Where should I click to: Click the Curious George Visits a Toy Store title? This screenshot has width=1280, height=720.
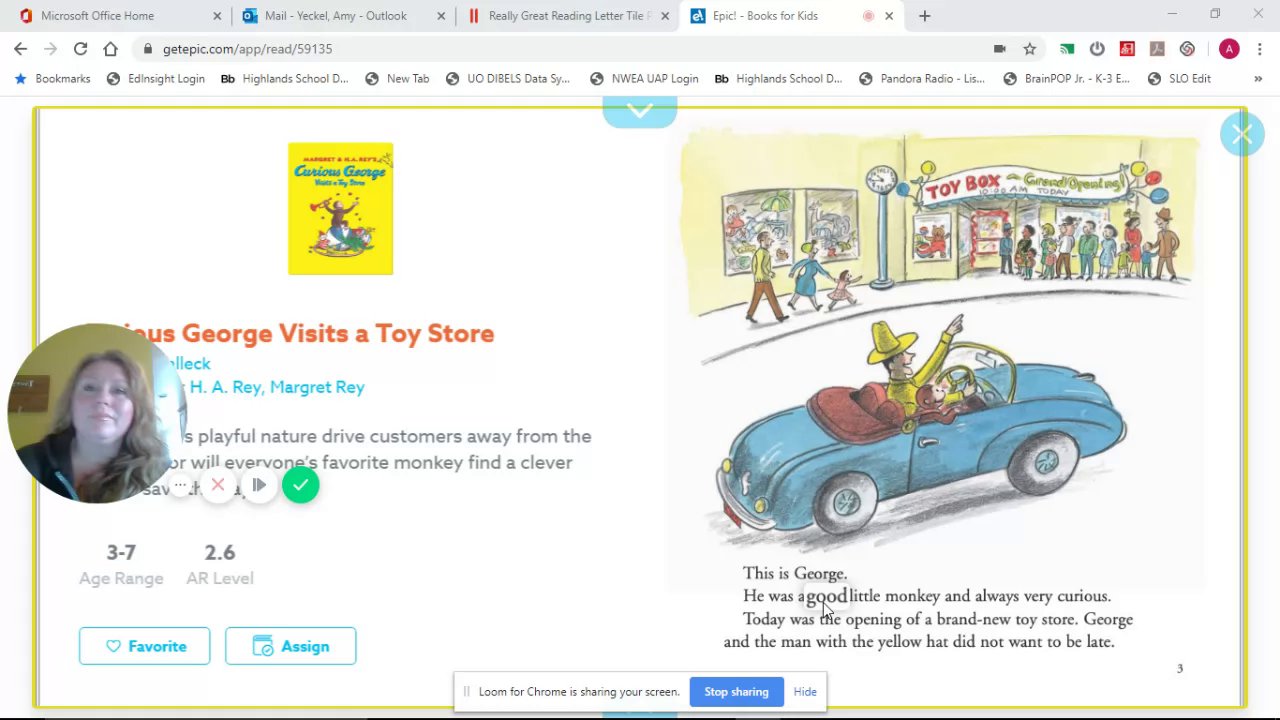point(306,333)
